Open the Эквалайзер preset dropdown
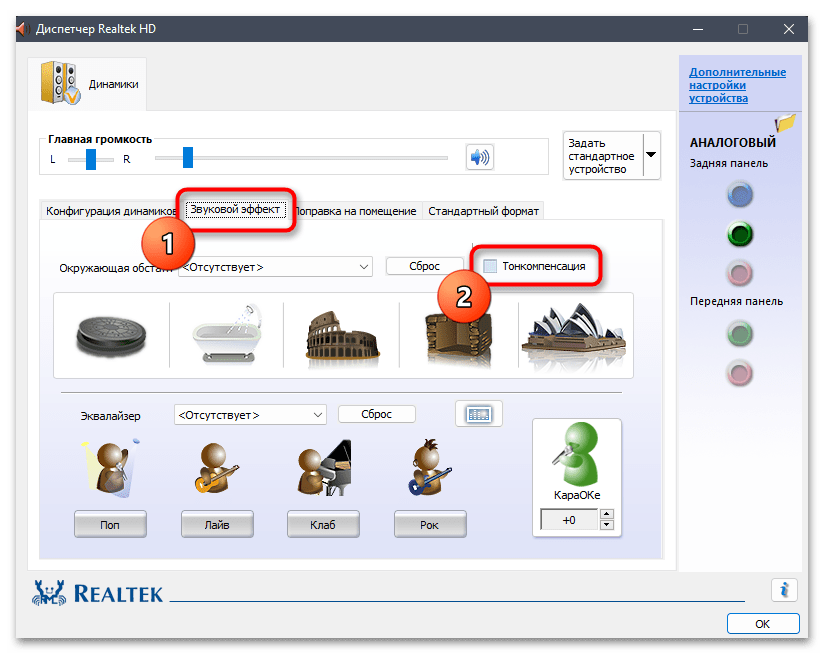This screenshot has height=654, width=824. click(250, 414)
